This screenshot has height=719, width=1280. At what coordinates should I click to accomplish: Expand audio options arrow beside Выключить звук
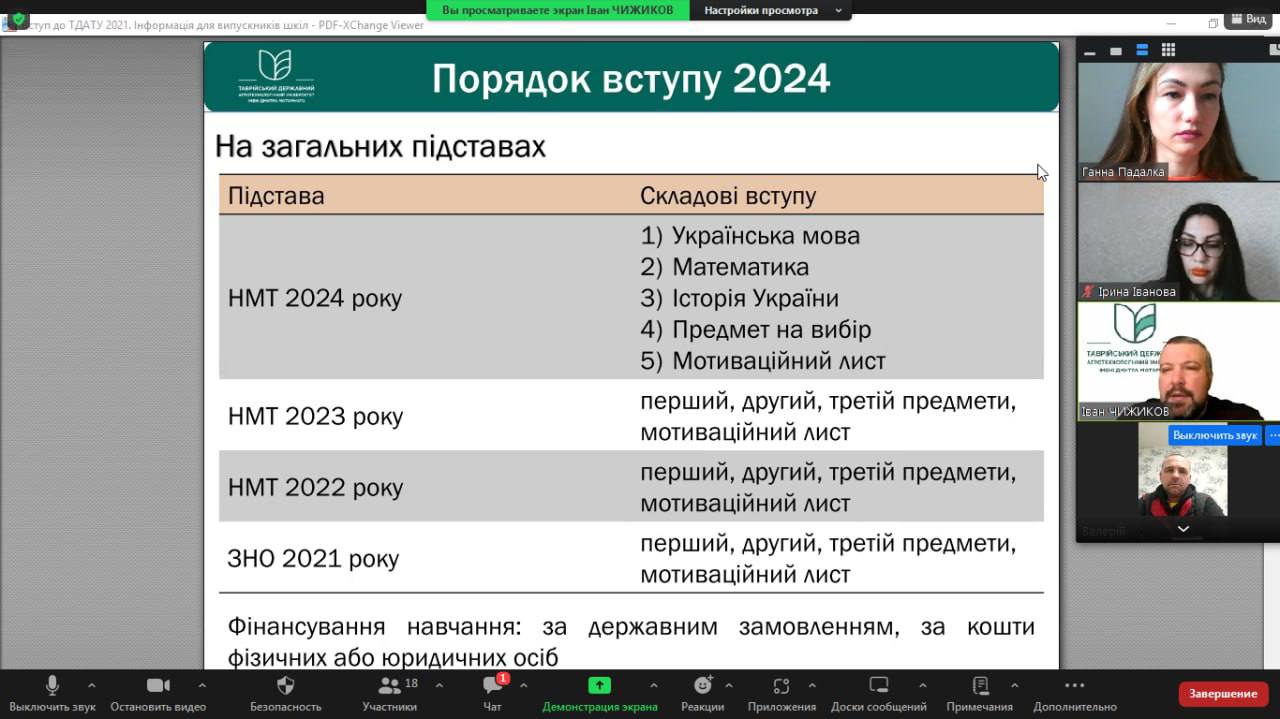(92, 686)
